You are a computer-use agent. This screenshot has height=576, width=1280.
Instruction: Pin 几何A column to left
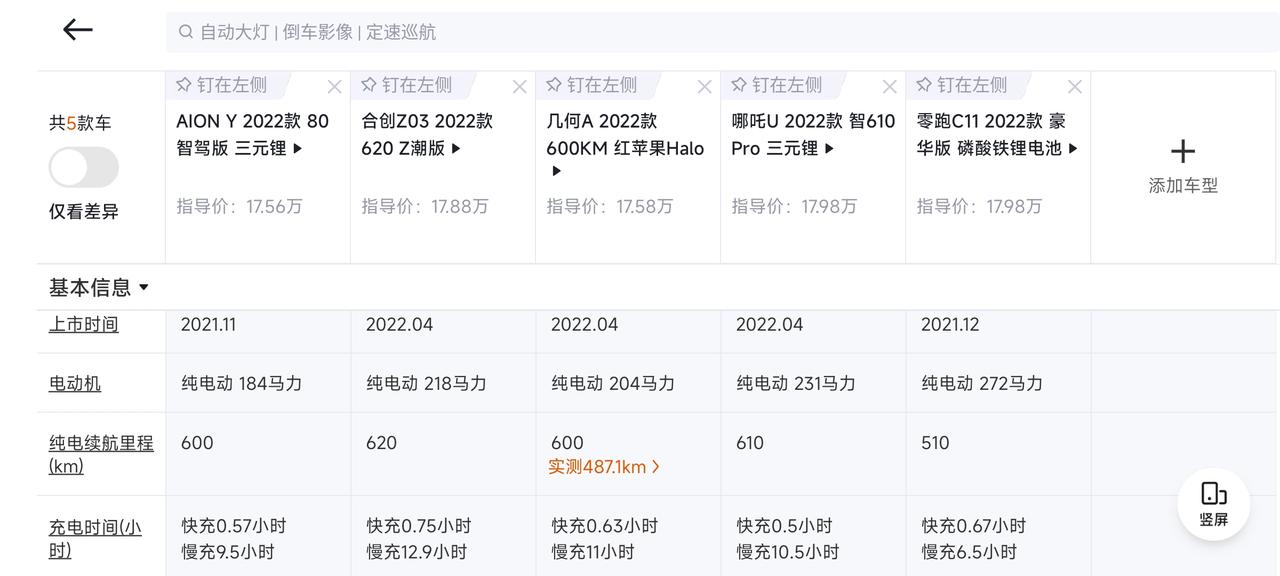pos(592,85)
